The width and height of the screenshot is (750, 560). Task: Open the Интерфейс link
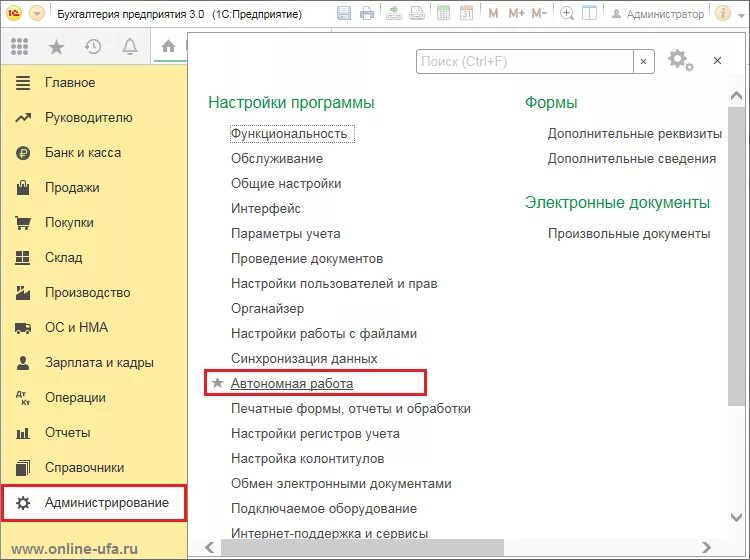coord(266,209)
